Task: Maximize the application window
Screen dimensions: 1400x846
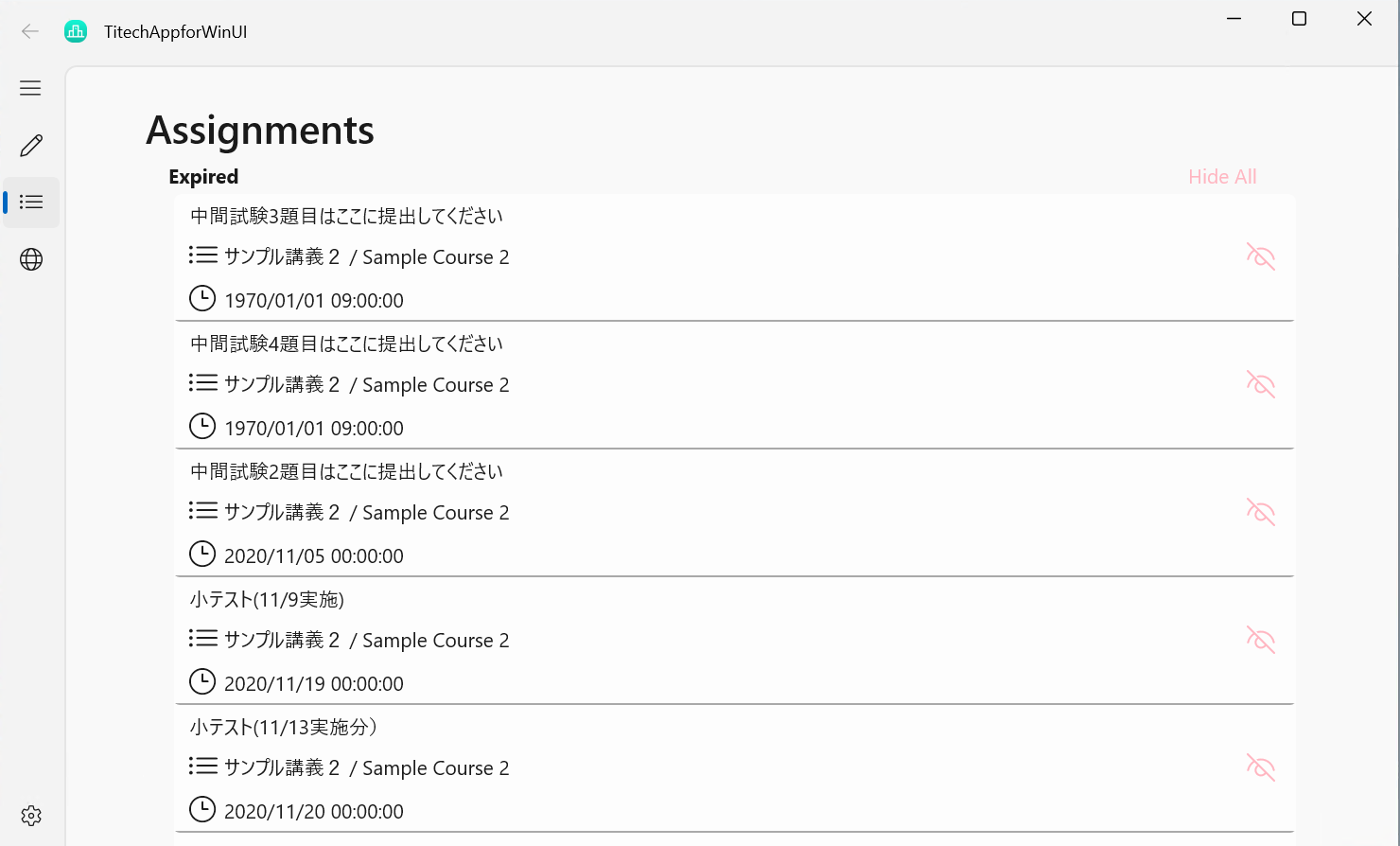Action: pyautogui.click(x=1299, y=19)
